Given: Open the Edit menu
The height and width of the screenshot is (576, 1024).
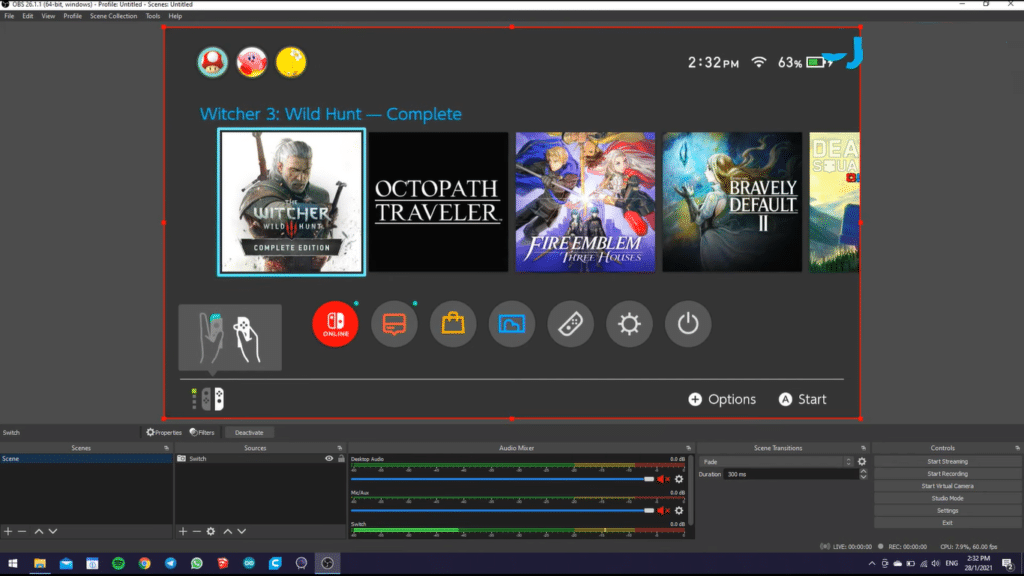Looking at the screenshot, I should pyautogui.click(x=27, y=16).
